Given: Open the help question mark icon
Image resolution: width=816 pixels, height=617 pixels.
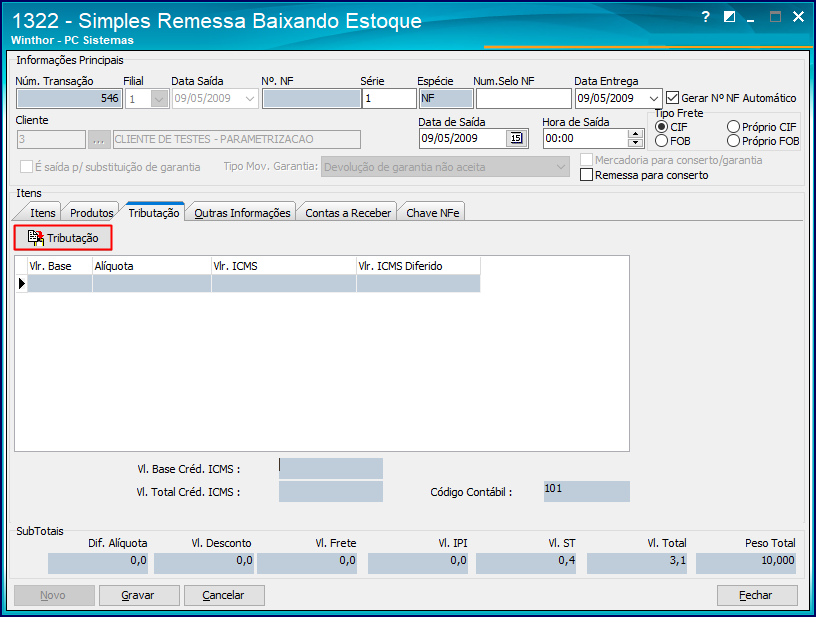Looking at the screenshot, I should pos(705,17).
